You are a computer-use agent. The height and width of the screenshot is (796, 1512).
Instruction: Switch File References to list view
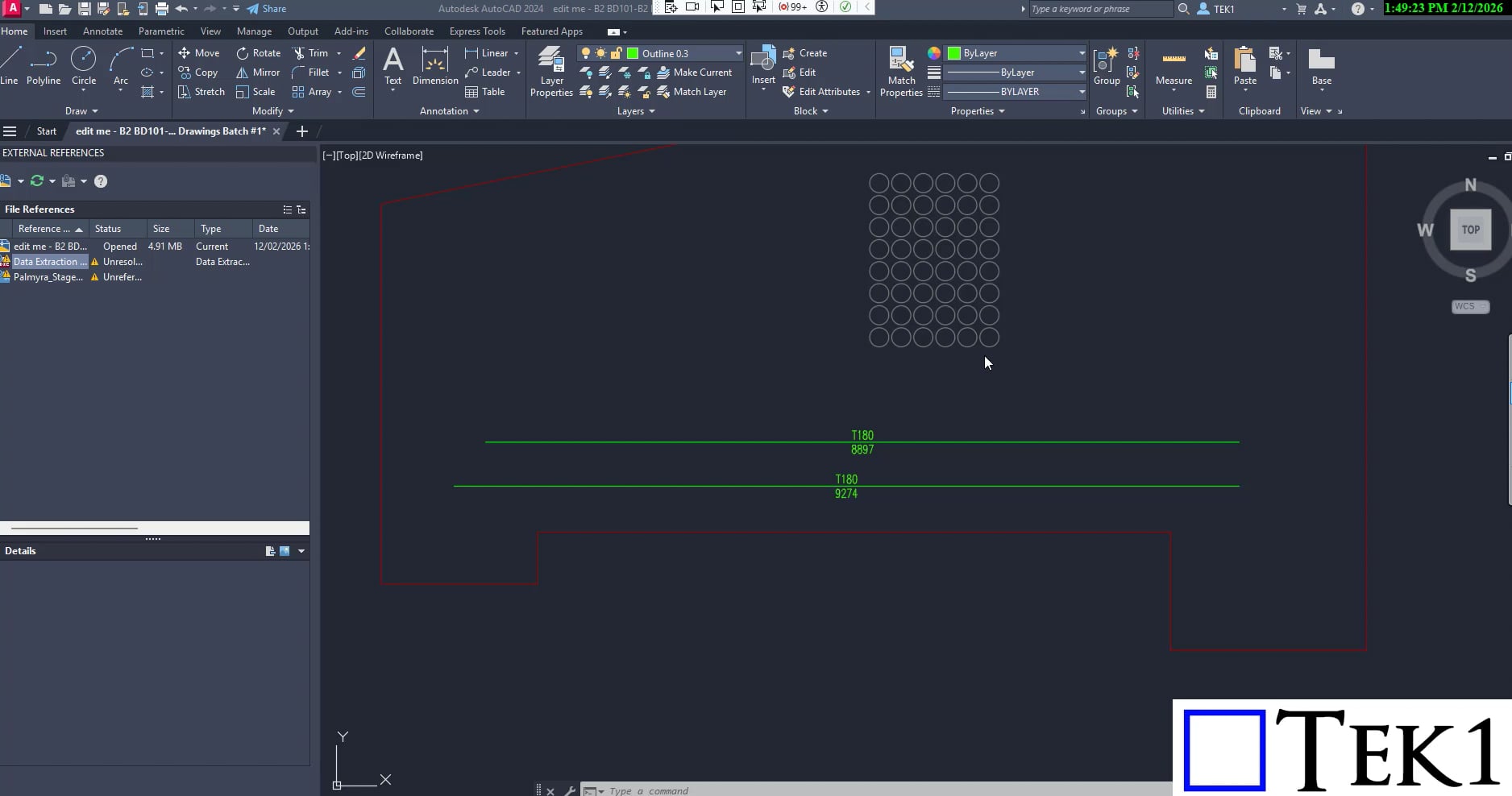288,209
